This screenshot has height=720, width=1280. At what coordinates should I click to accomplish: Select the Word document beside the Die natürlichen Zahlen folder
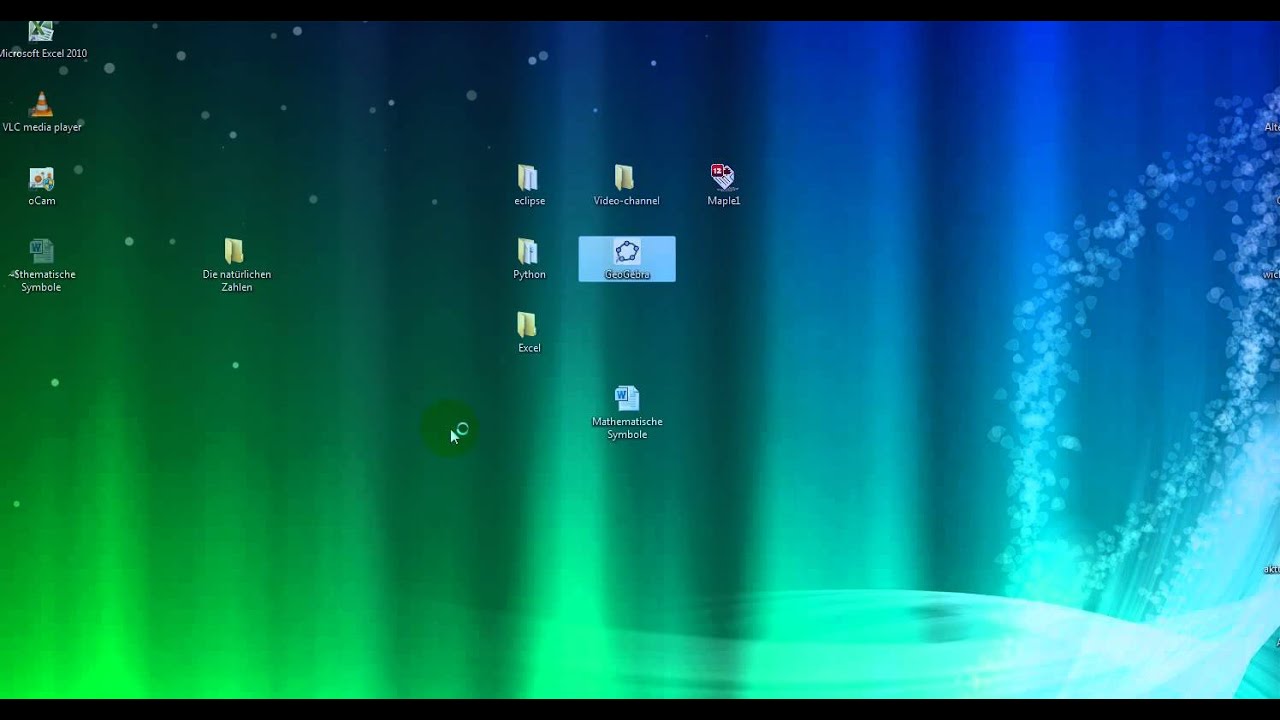click(x=42, y=265)
